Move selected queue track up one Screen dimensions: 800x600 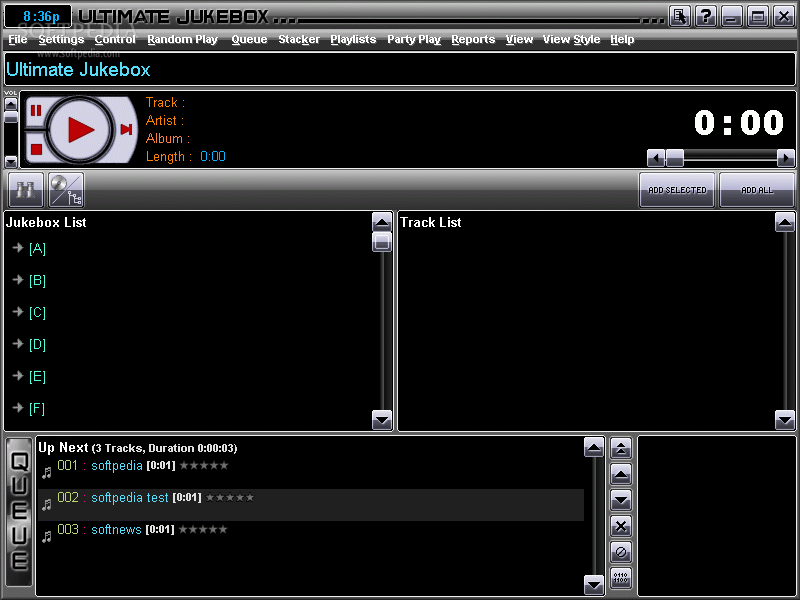pyautogui.click(x=621, y=474)
